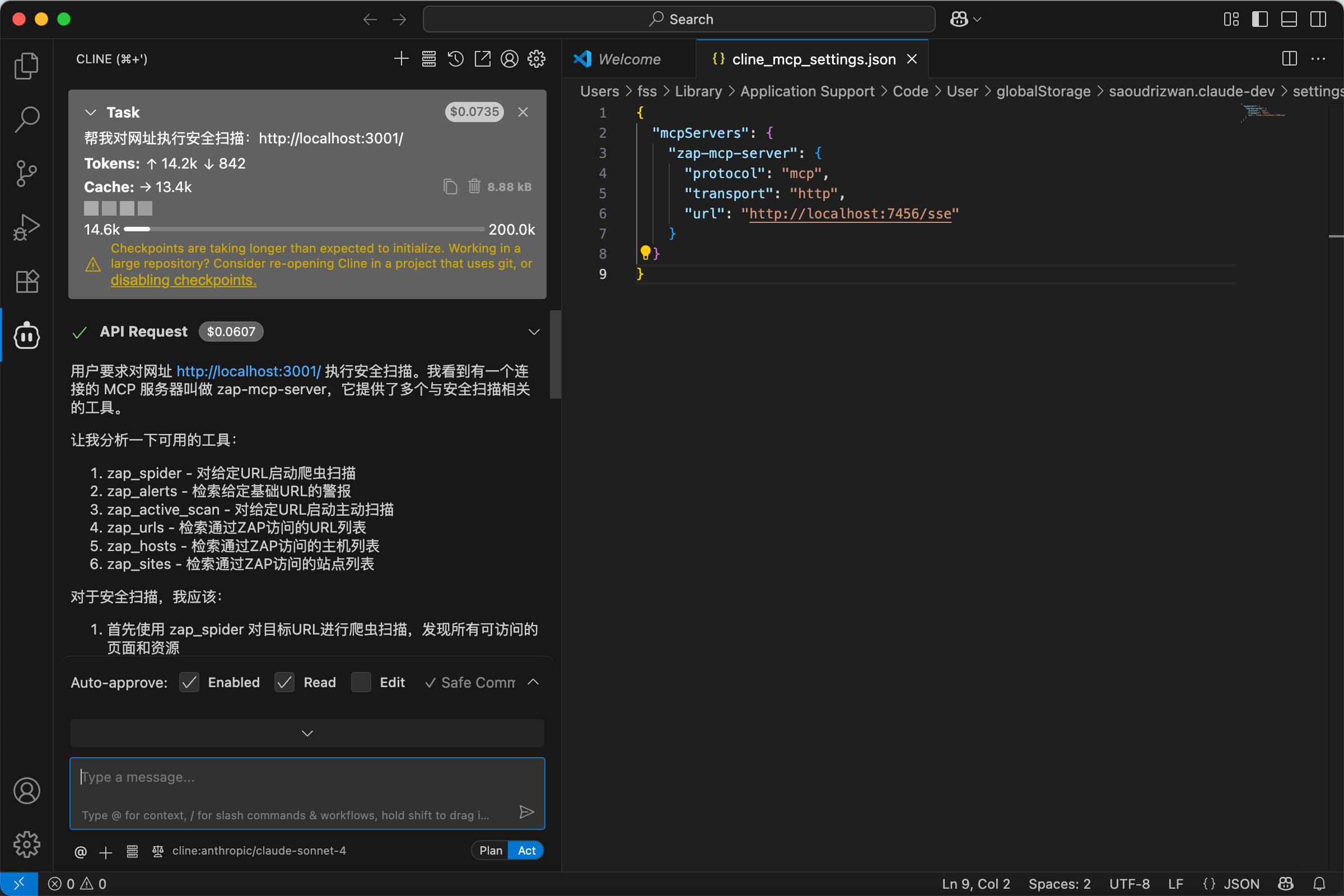Send the message with arrow icon
1344x896 pixels.
click(x=526, y=812)
